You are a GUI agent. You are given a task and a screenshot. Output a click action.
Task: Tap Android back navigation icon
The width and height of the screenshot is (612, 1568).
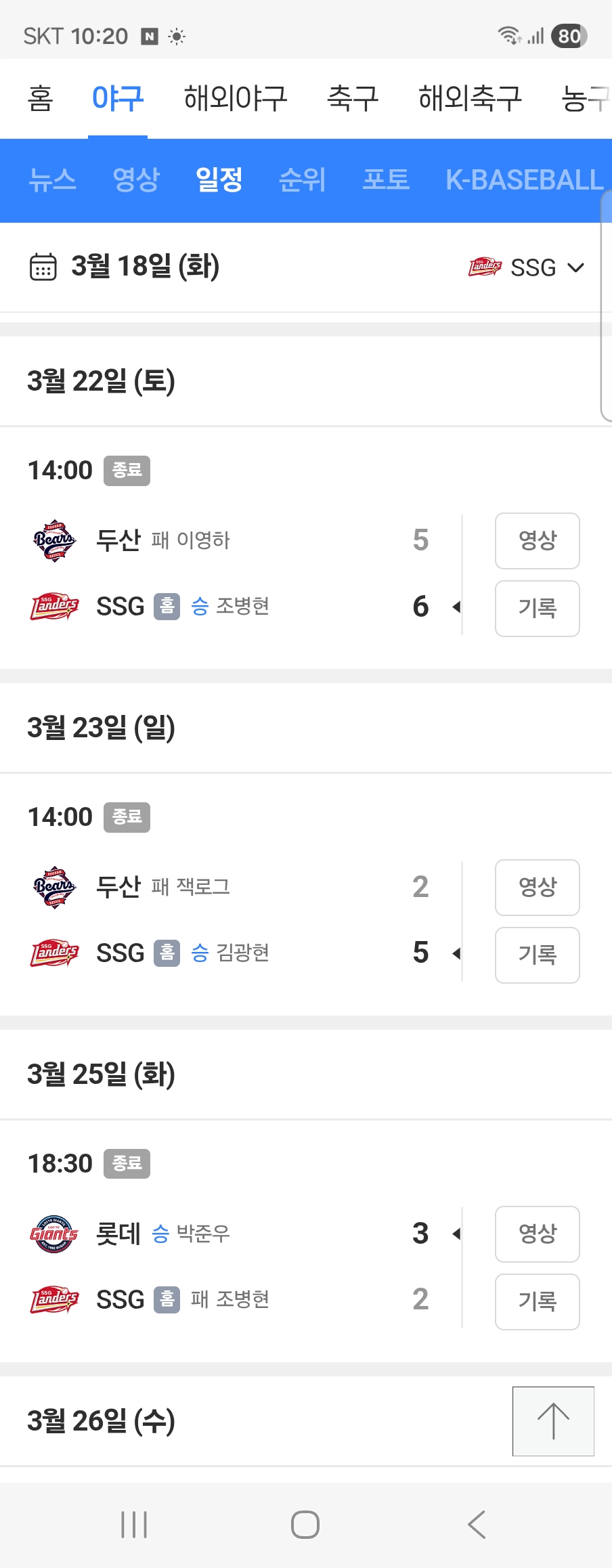click(477, 1525)
